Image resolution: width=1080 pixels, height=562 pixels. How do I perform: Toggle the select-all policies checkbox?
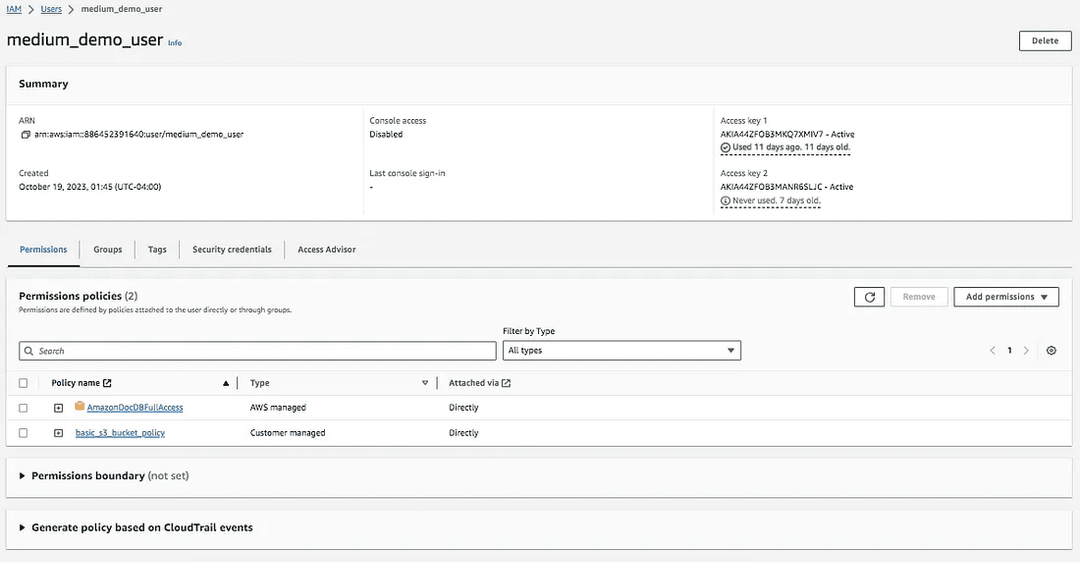[23, 383]
